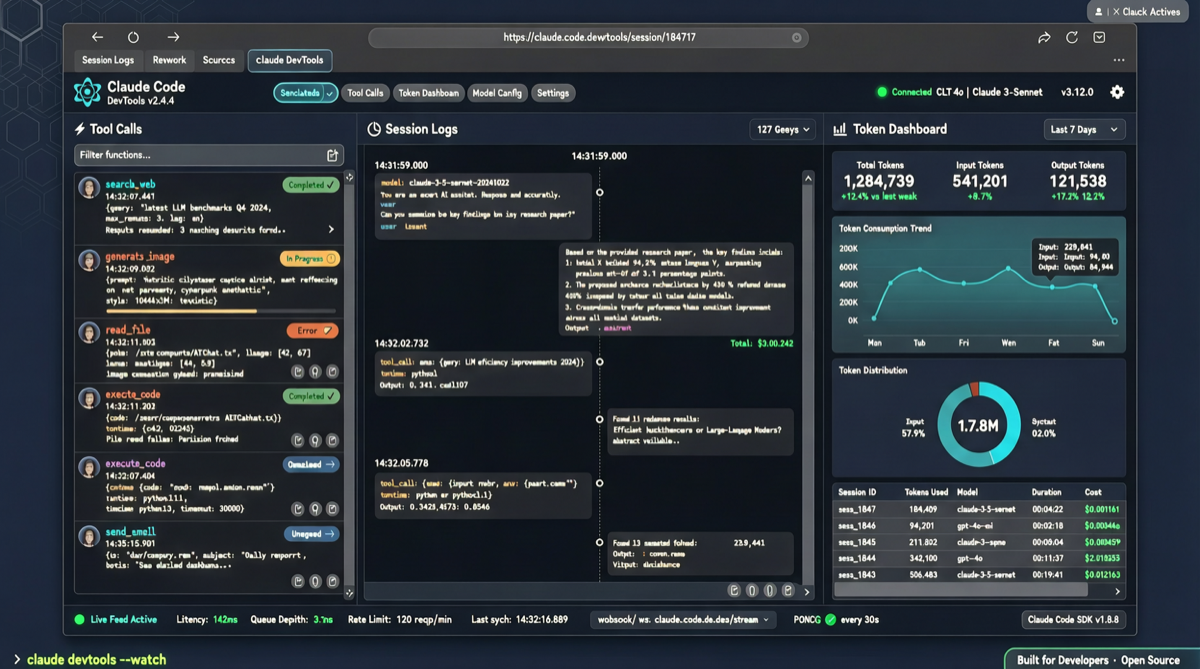Toggle the Senclateds switch with checkmark
The width and height of the screenshot is (1200, 669).
305,92
